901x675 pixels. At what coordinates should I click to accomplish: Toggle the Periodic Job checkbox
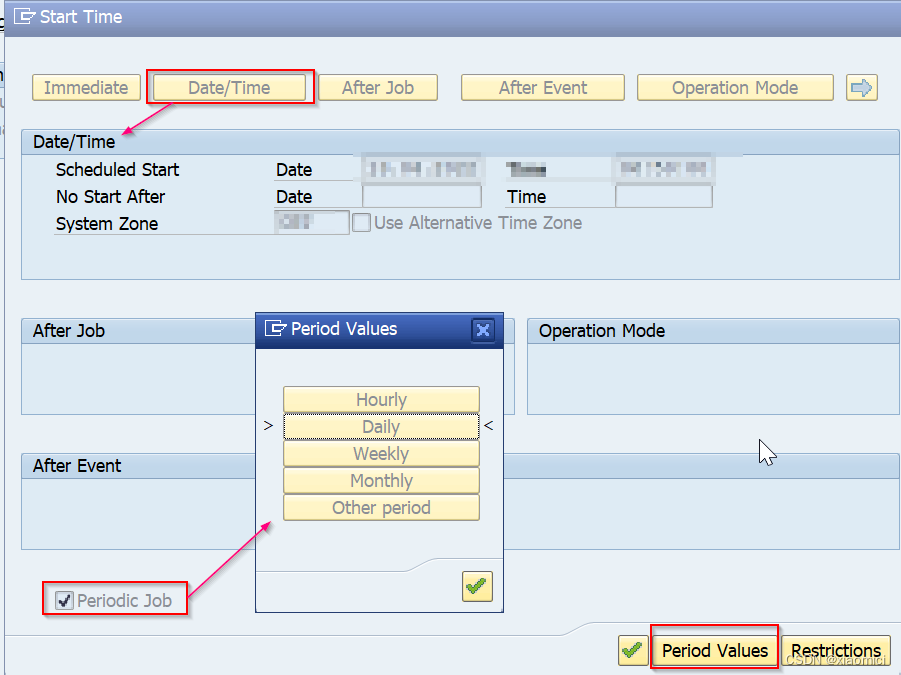point(64,601)
